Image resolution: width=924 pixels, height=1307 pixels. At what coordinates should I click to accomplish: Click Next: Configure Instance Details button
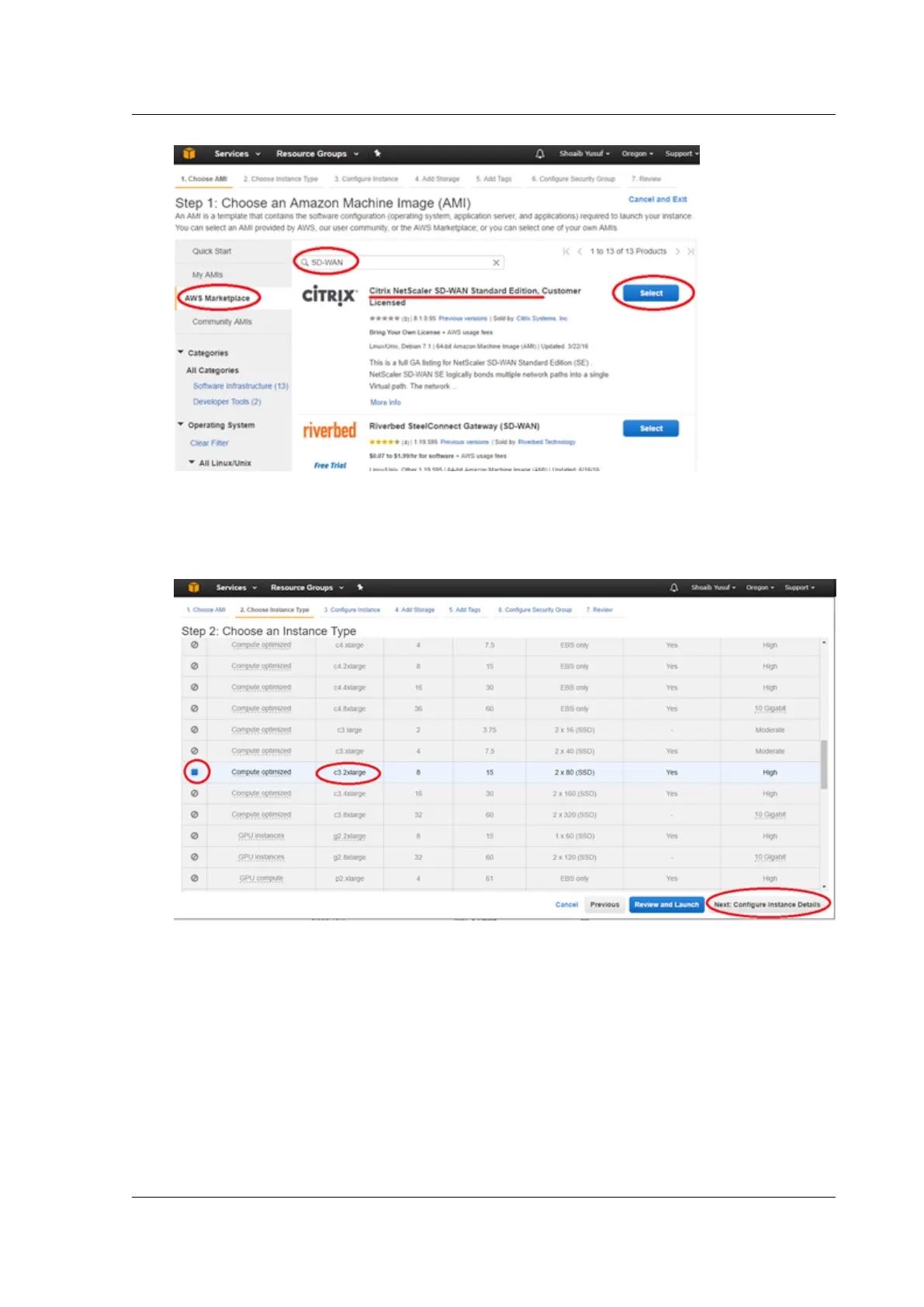(x=767, y=905)
